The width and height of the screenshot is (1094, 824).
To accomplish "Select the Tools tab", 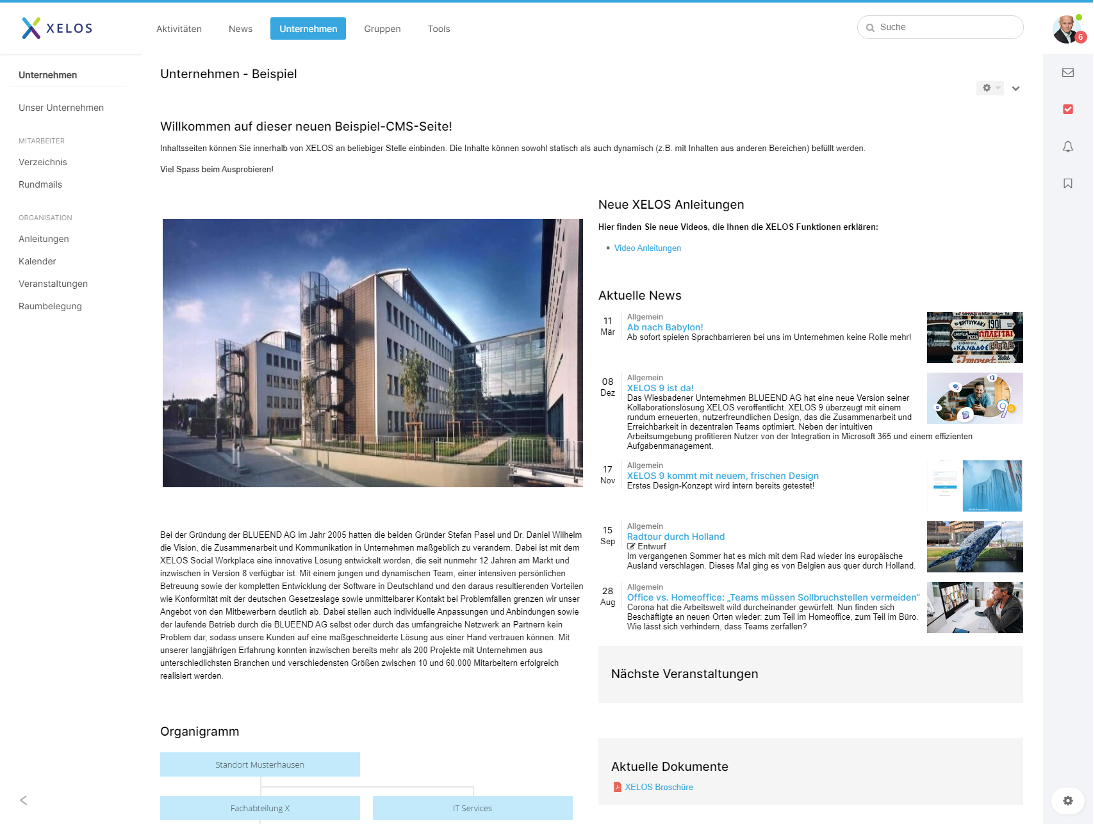I will (439, 29).
